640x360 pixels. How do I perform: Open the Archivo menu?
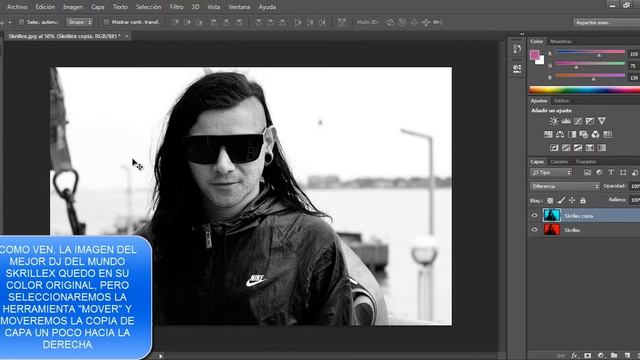[x=17, y=7]
